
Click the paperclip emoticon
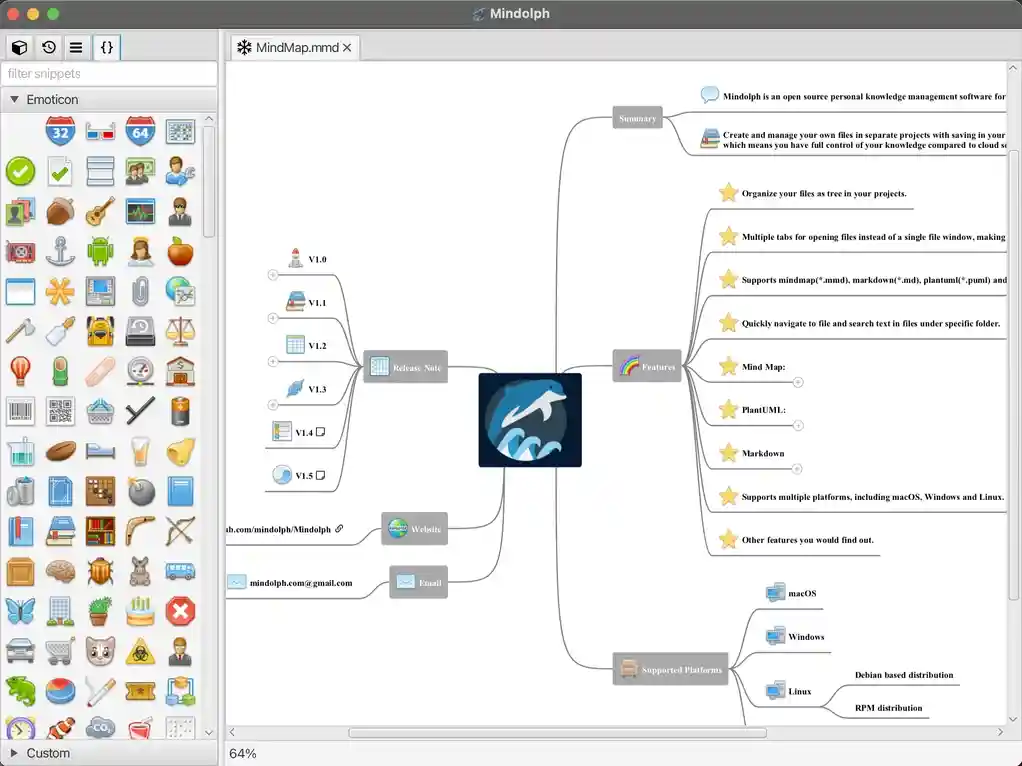[140, 291]
